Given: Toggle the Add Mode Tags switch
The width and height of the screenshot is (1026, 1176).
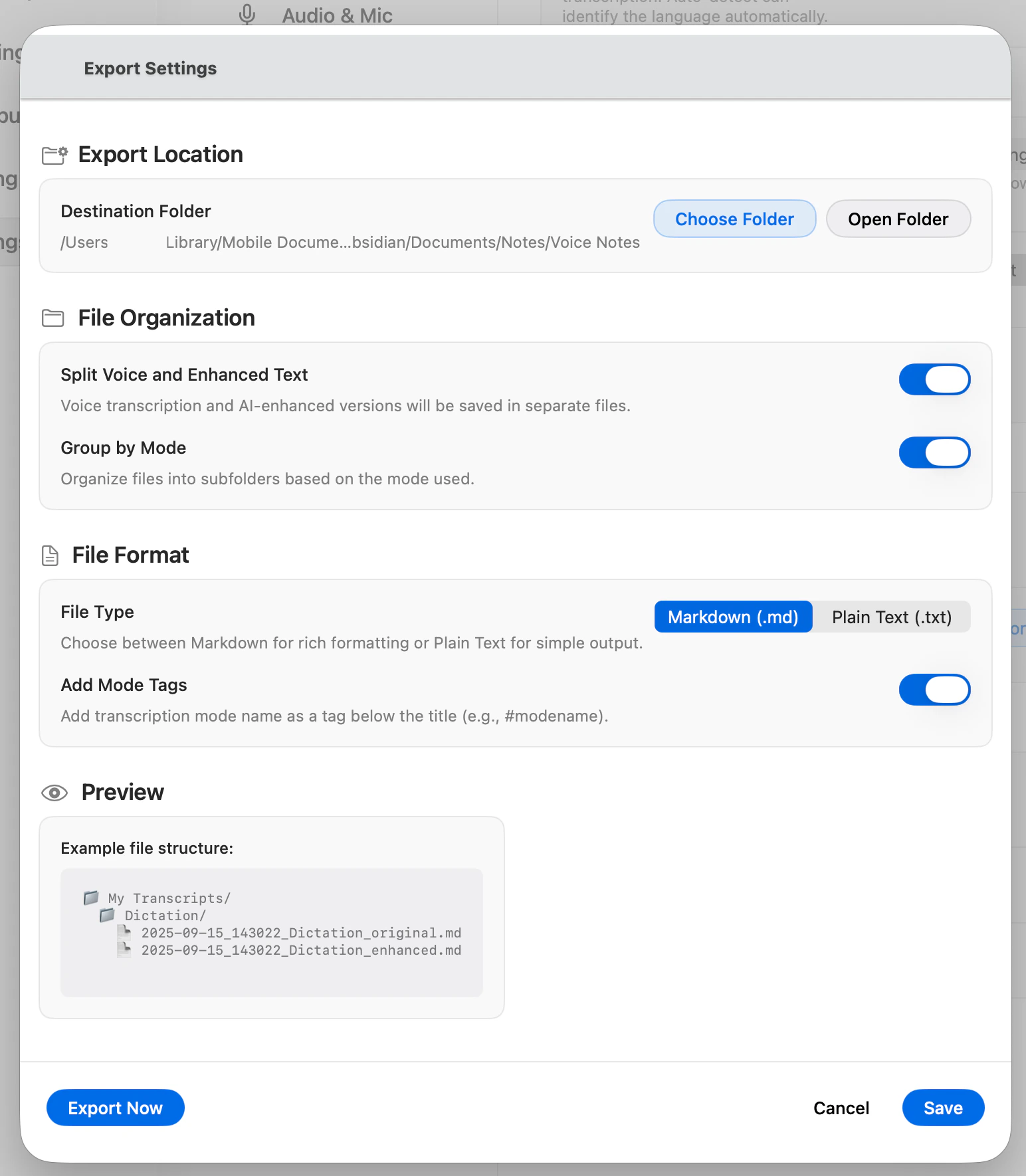Looking at the screenshot, I should 934,690.
